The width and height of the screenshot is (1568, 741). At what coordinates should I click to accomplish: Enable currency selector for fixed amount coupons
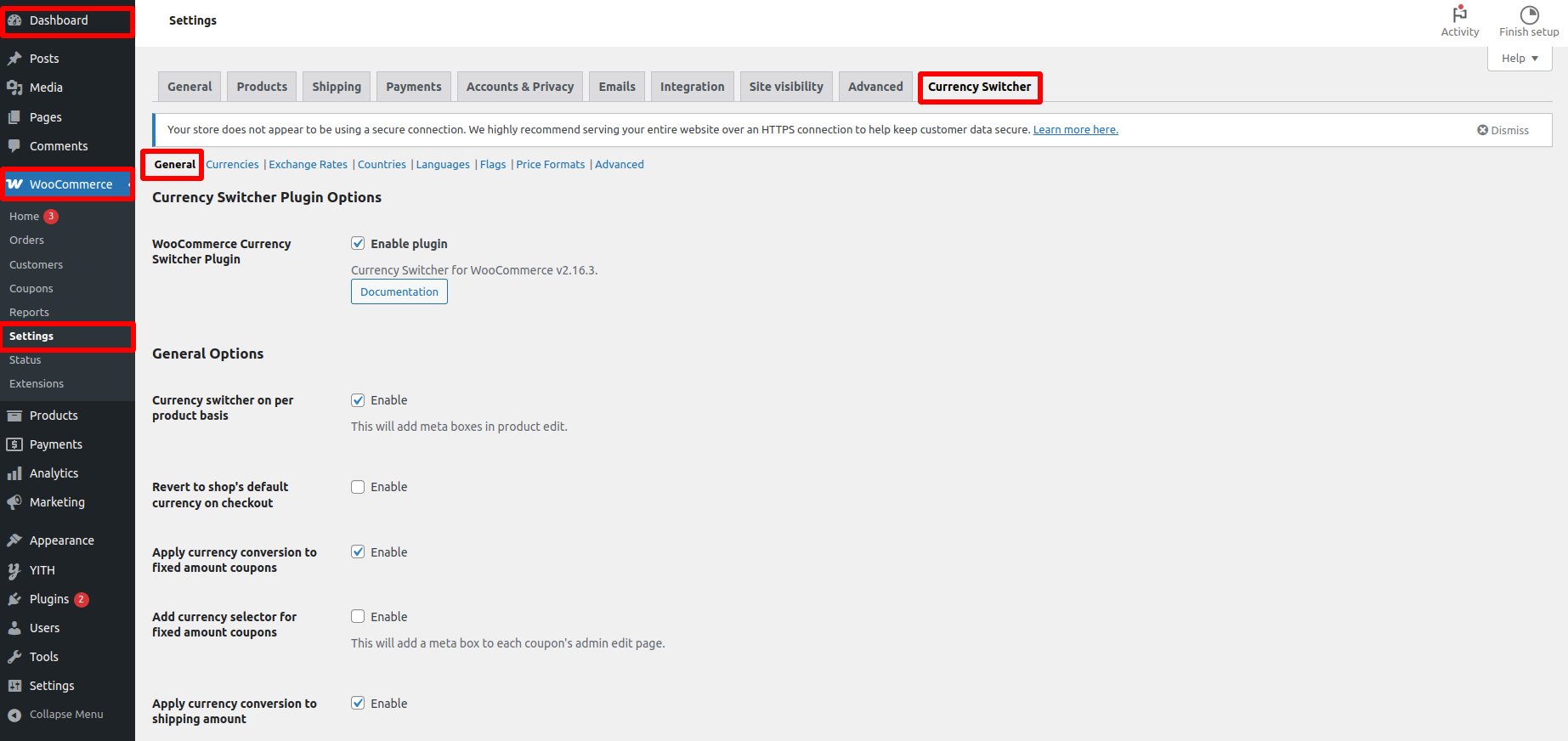click(358, 617)
